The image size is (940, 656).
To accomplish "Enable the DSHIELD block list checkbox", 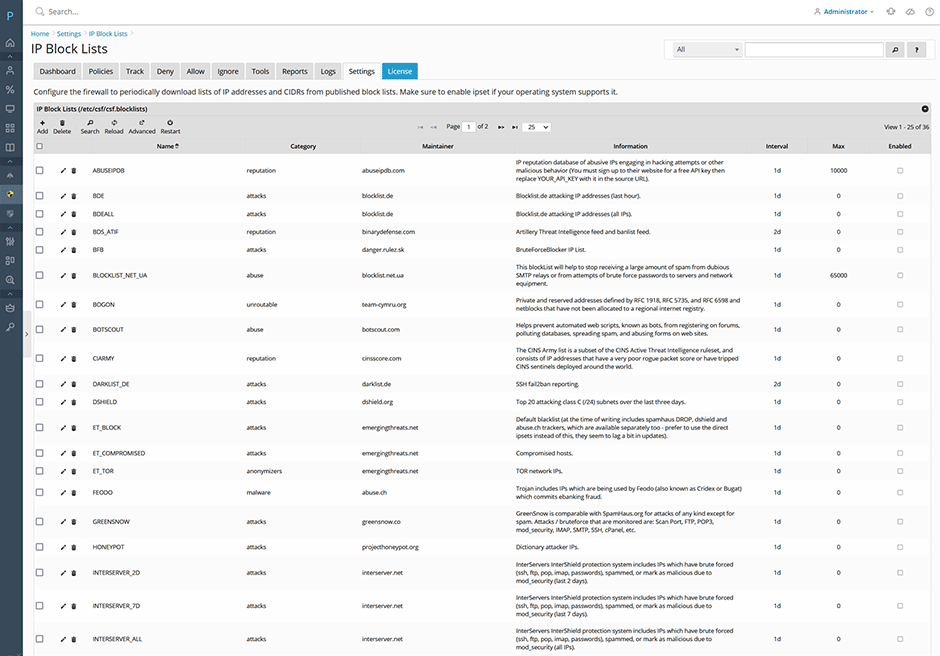I will 900,402.
